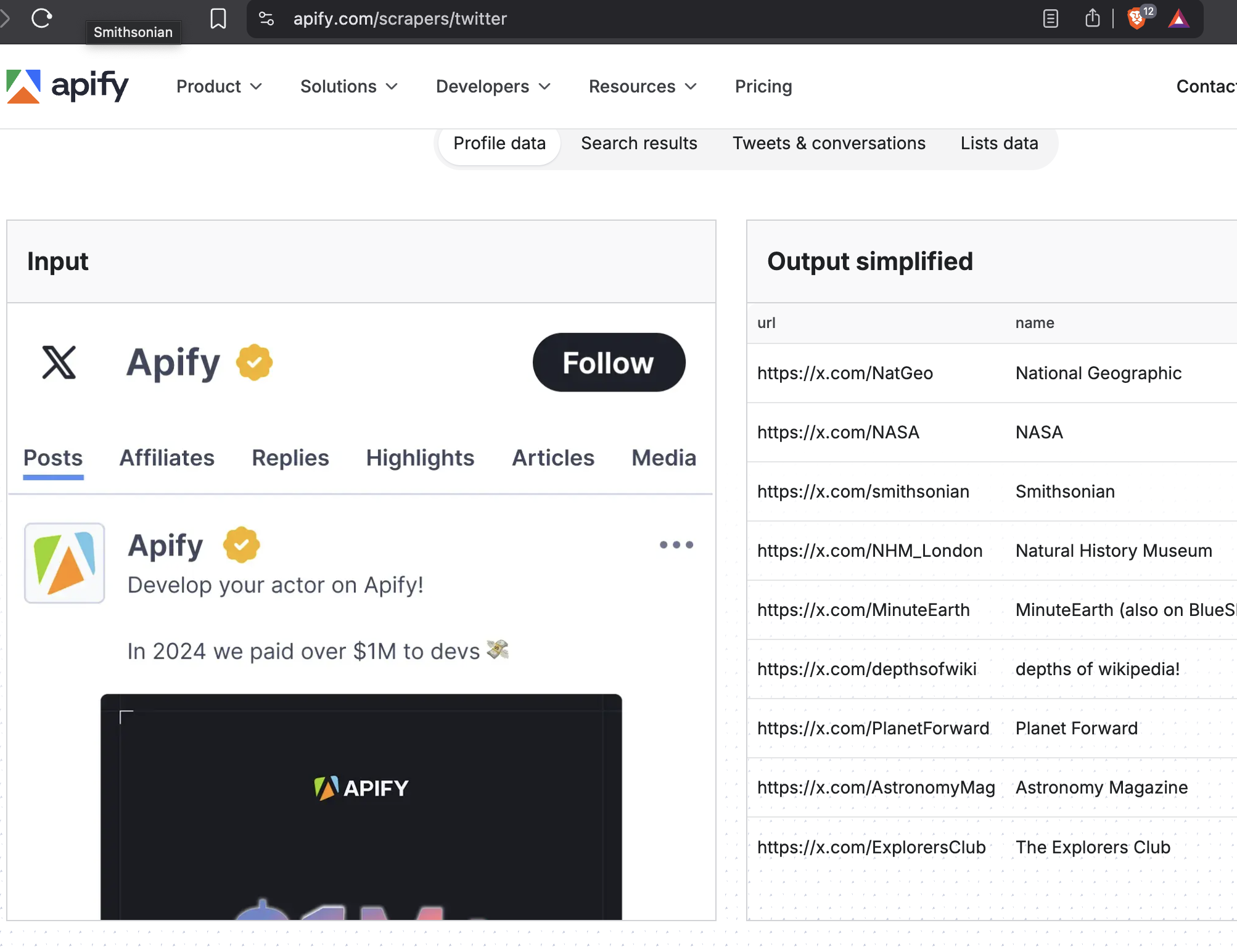Bookmark this page with the bookmark icon
The height and width of the screenshot is (952, 1237).
218,18
